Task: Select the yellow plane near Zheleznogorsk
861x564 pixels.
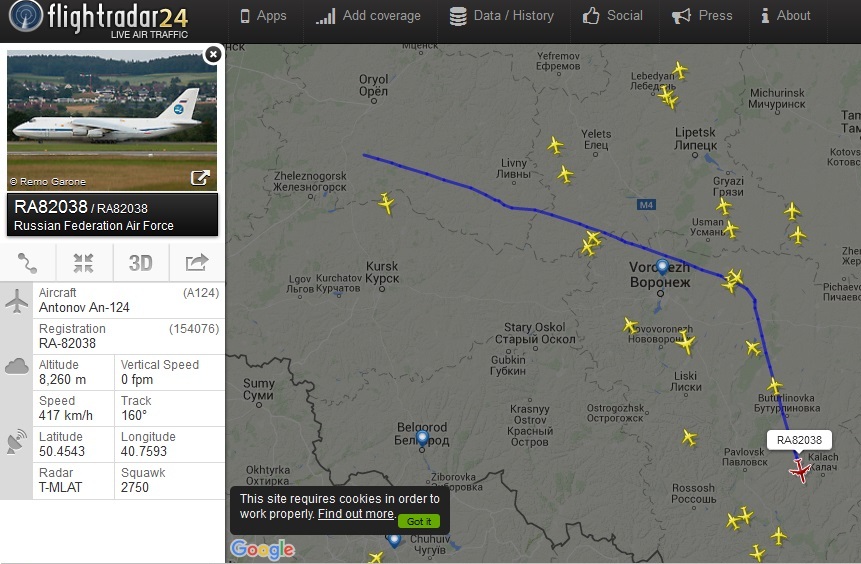Action: tap(387, 203)
